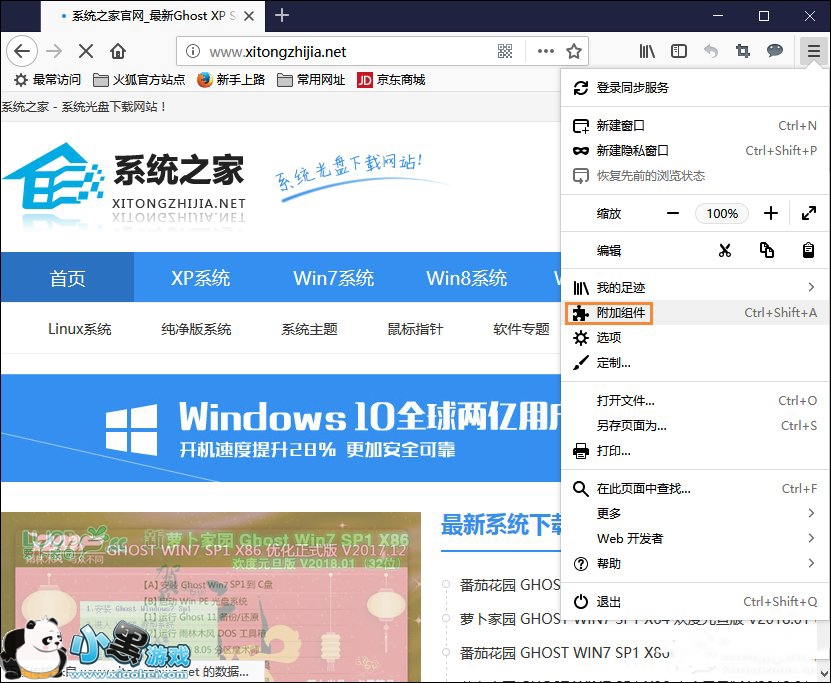Image resolution: width=831 pixels, height=683 pixels.
Task: Open the QR code icon in address bar
Action: point(505,51)
